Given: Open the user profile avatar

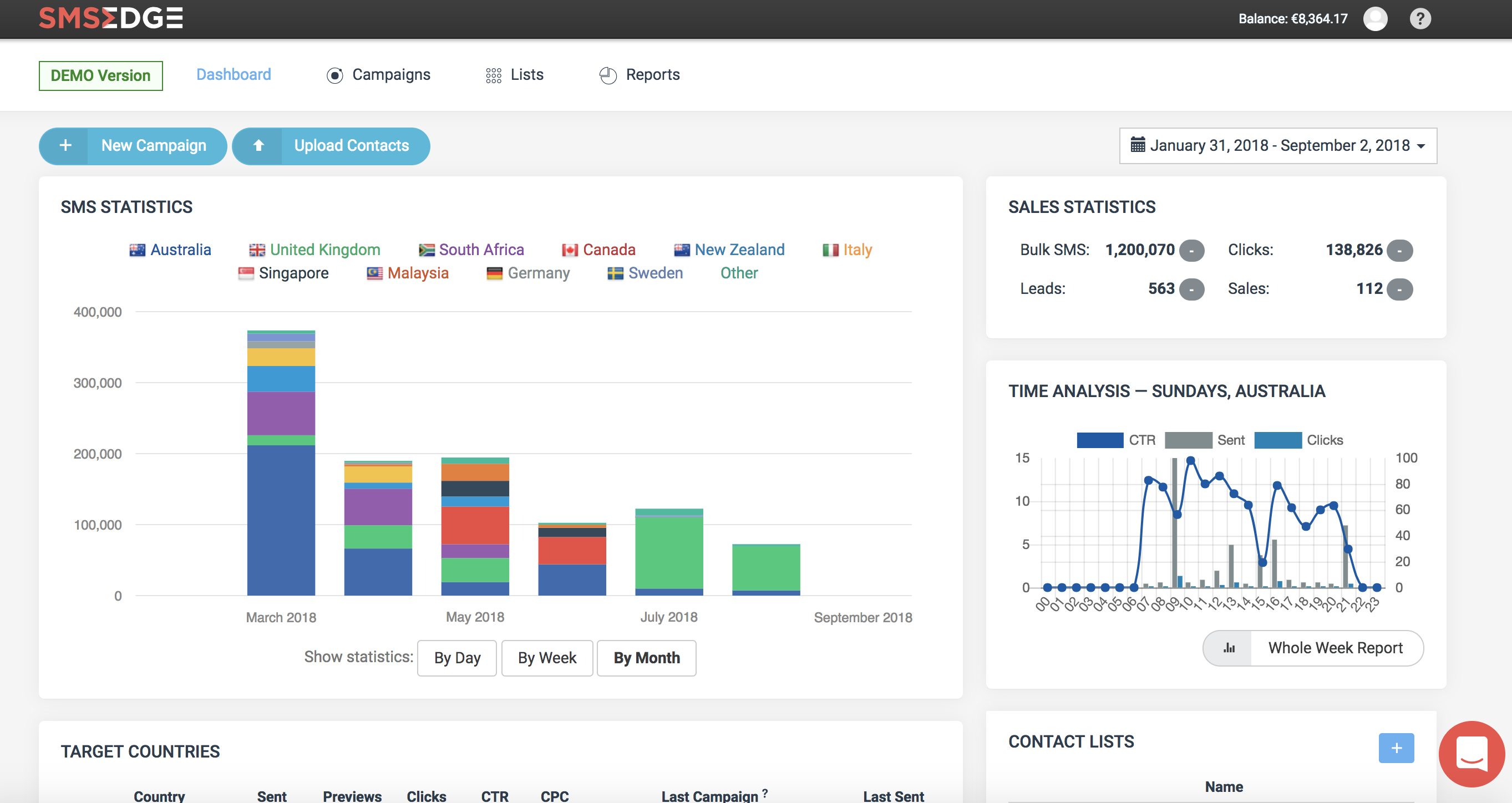Looking at the screenshot, I should click(x=1375, y=19).
